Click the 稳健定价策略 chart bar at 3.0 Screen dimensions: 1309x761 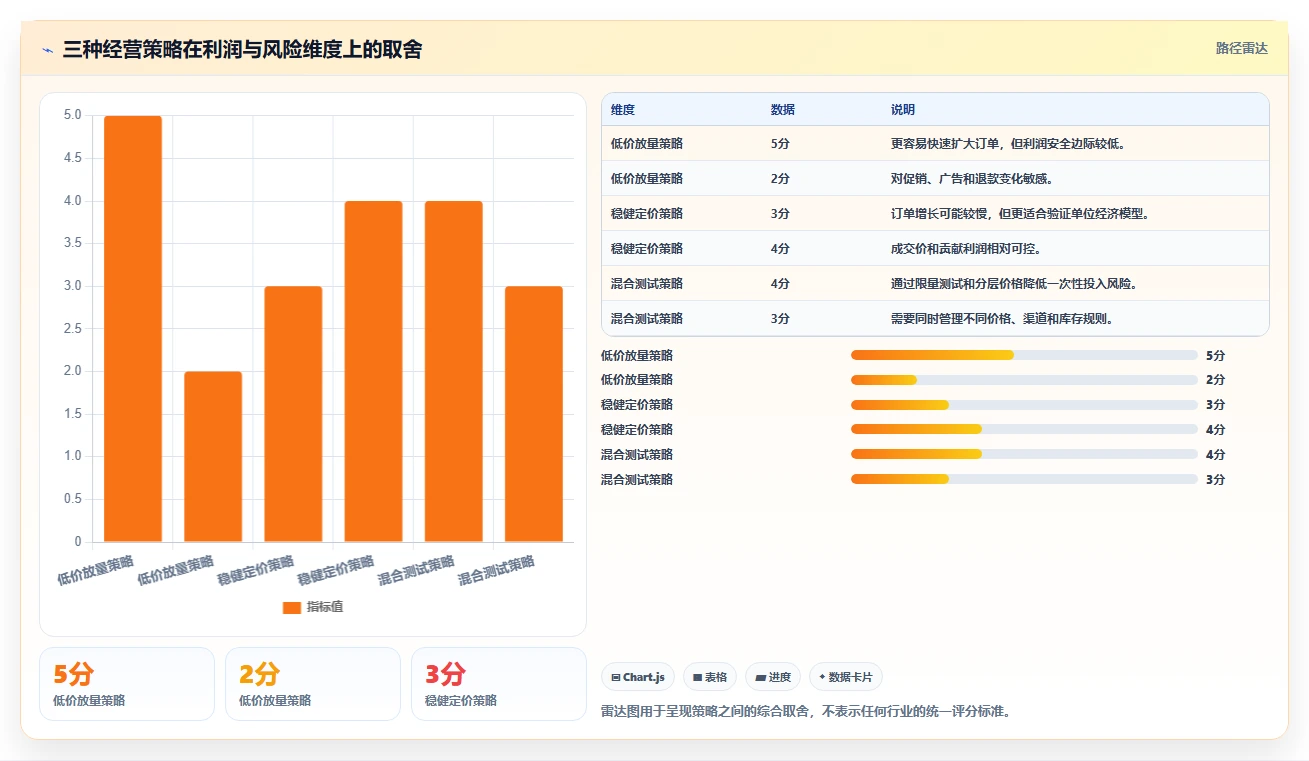click(293, 414)
